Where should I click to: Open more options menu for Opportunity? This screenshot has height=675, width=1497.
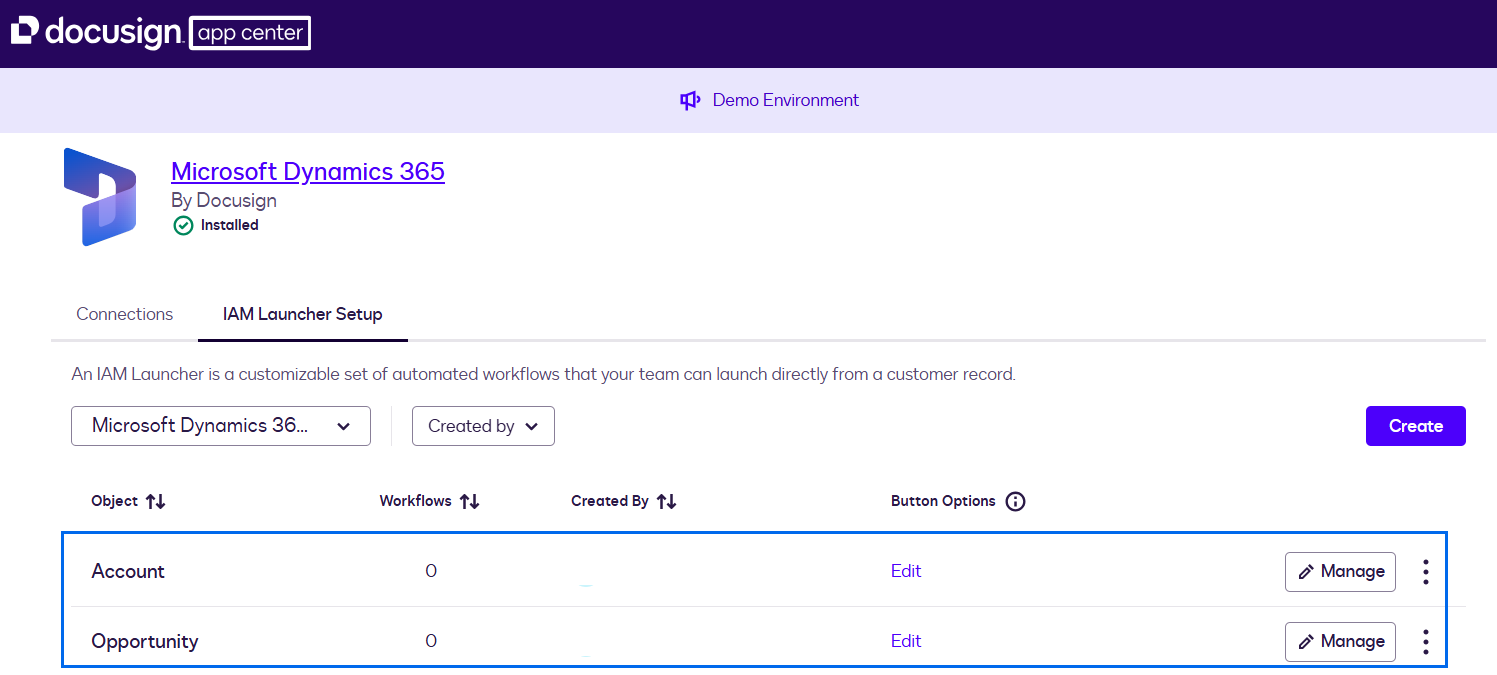click(1426, 642)
